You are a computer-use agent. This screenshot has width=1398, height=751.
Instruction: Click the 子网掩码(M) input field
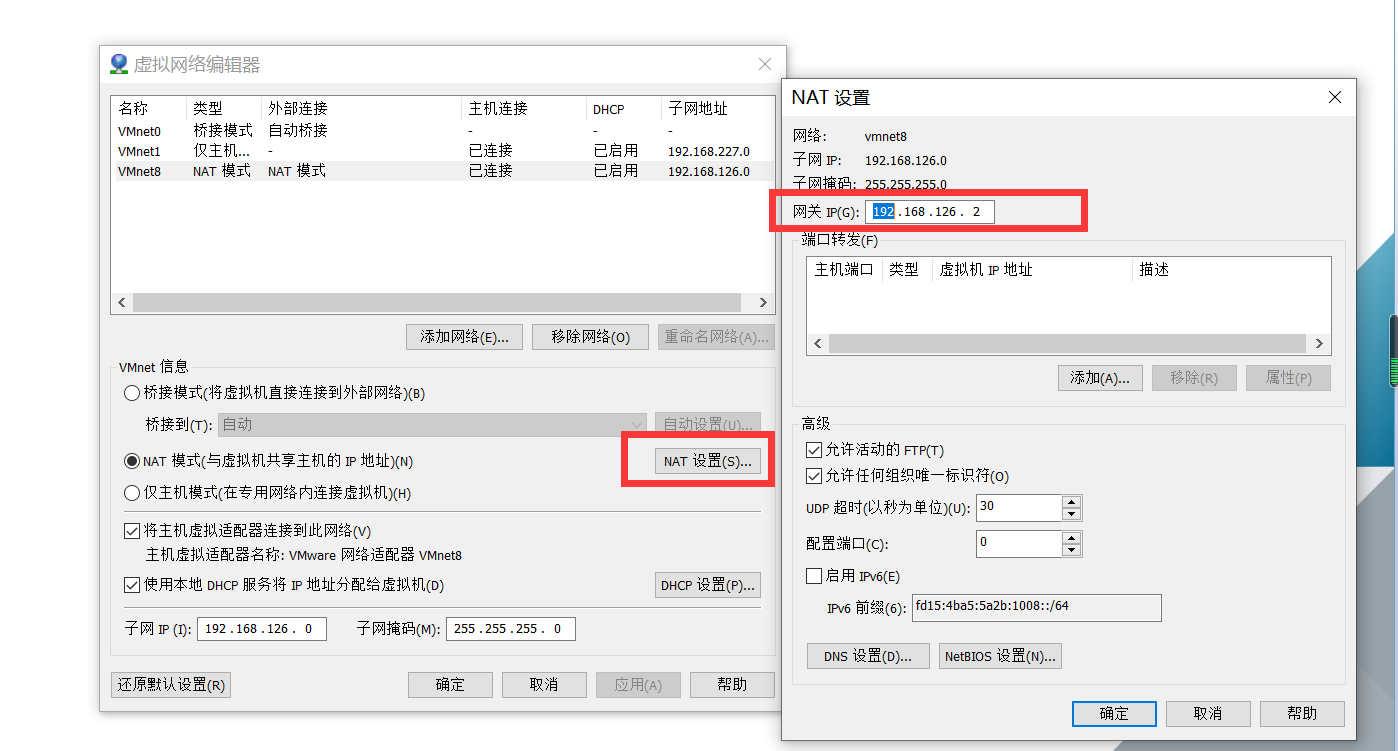point(511,629)
